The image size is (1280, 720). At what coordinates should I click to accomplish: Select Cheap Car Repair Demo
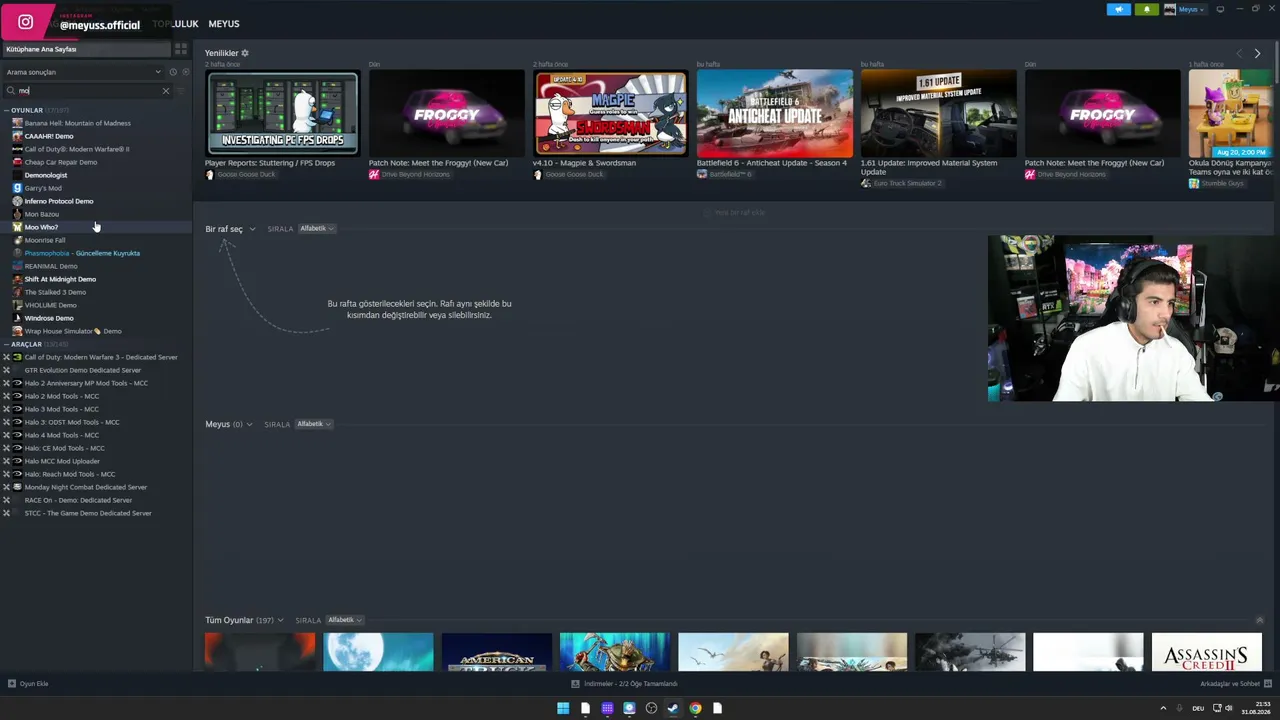pyautogui.click(x=61, y=162)
